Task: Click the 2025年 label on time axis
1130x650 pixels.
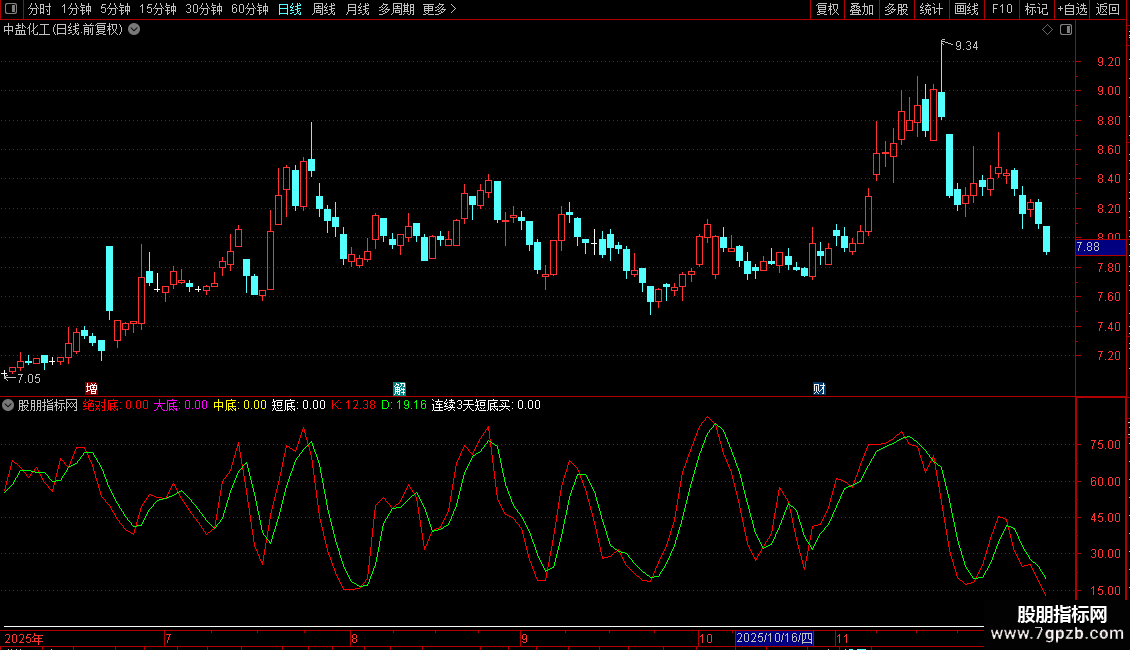Action: coord(24,638)
